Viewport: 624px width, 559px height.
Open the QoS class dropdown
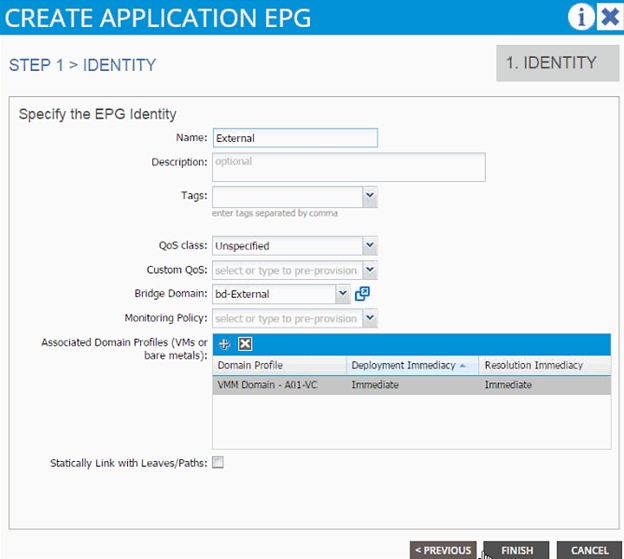pos(370,245)
